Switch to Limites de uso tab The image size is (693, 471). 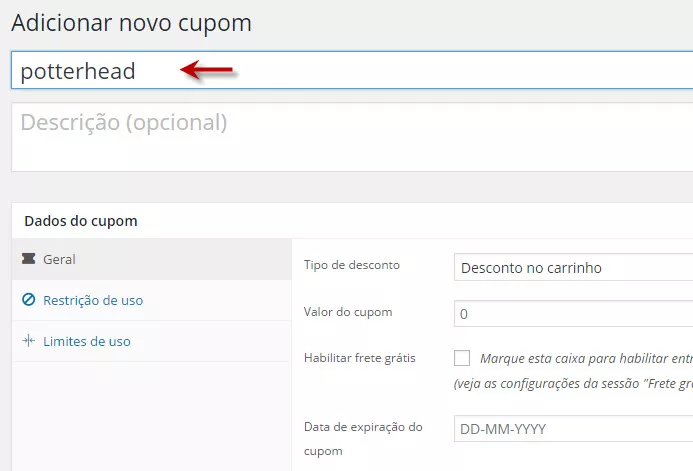click(152, 341)
